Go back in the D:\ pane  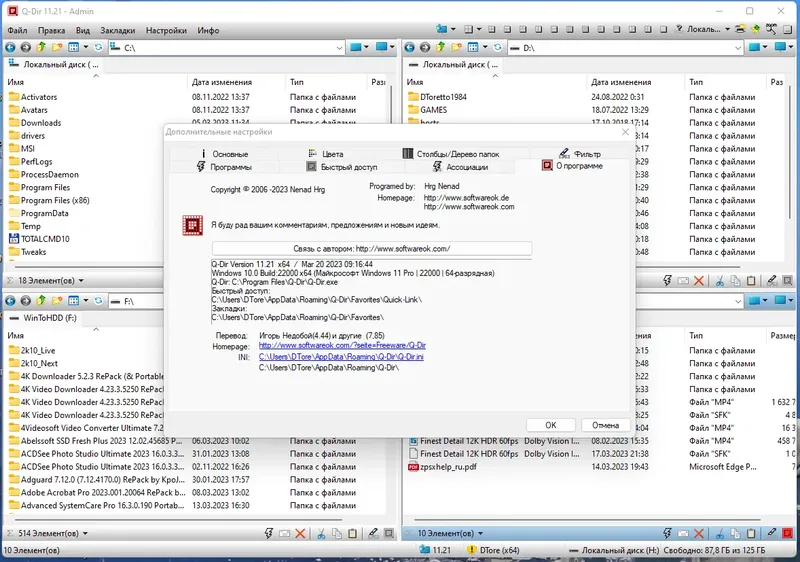[410, 47]
